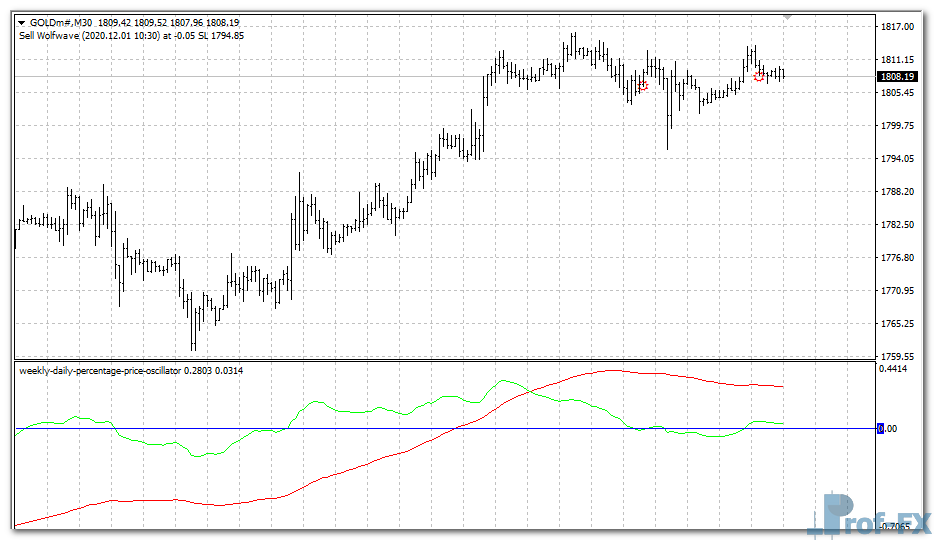Click the 1788.20 price scale label
This screenshot has height=540, width=934.
click(897, 192)
